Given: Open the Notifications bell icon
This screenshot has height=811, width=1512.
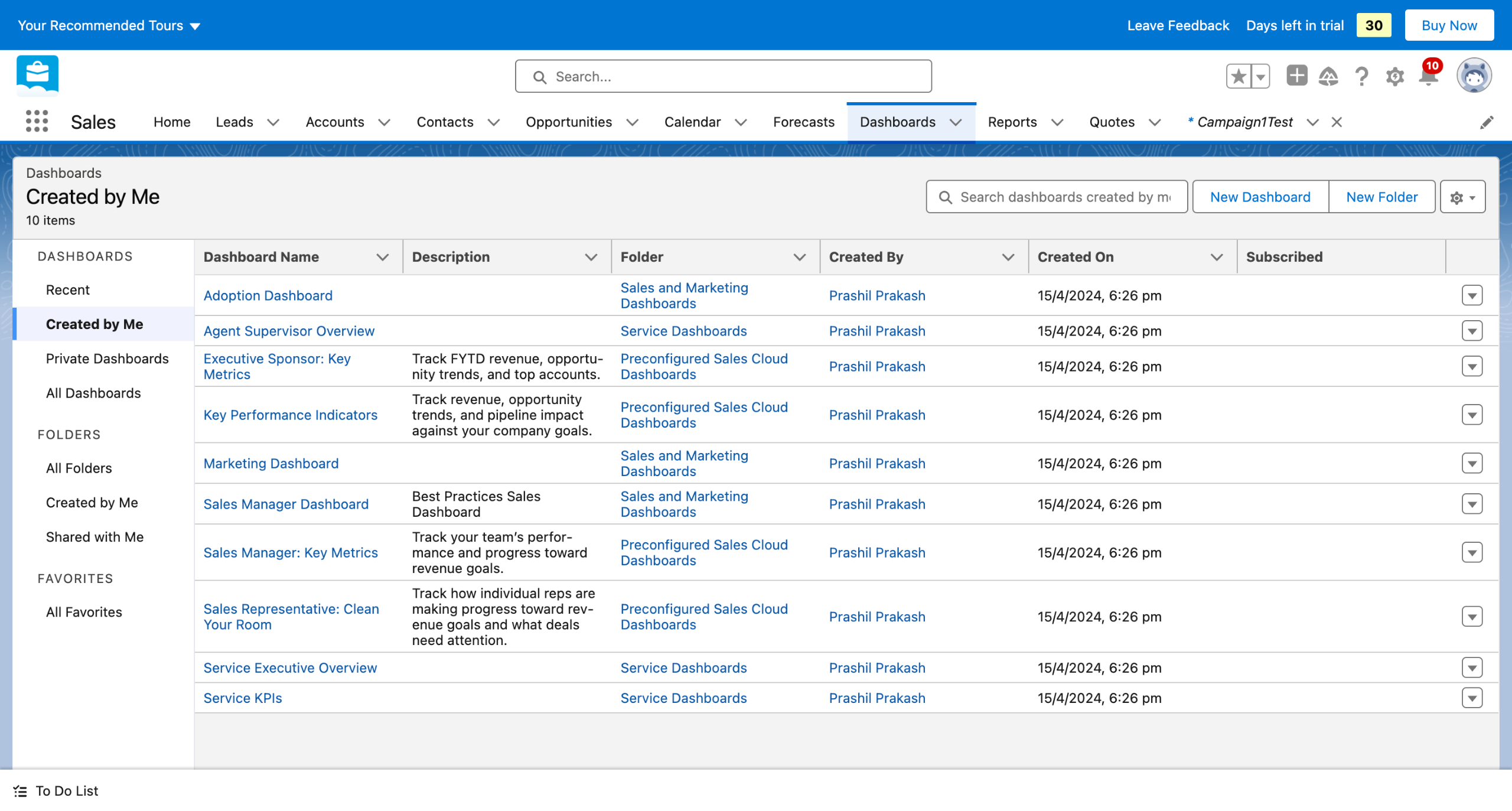Looking at the screenshot, I should [x=1429, y=76].
